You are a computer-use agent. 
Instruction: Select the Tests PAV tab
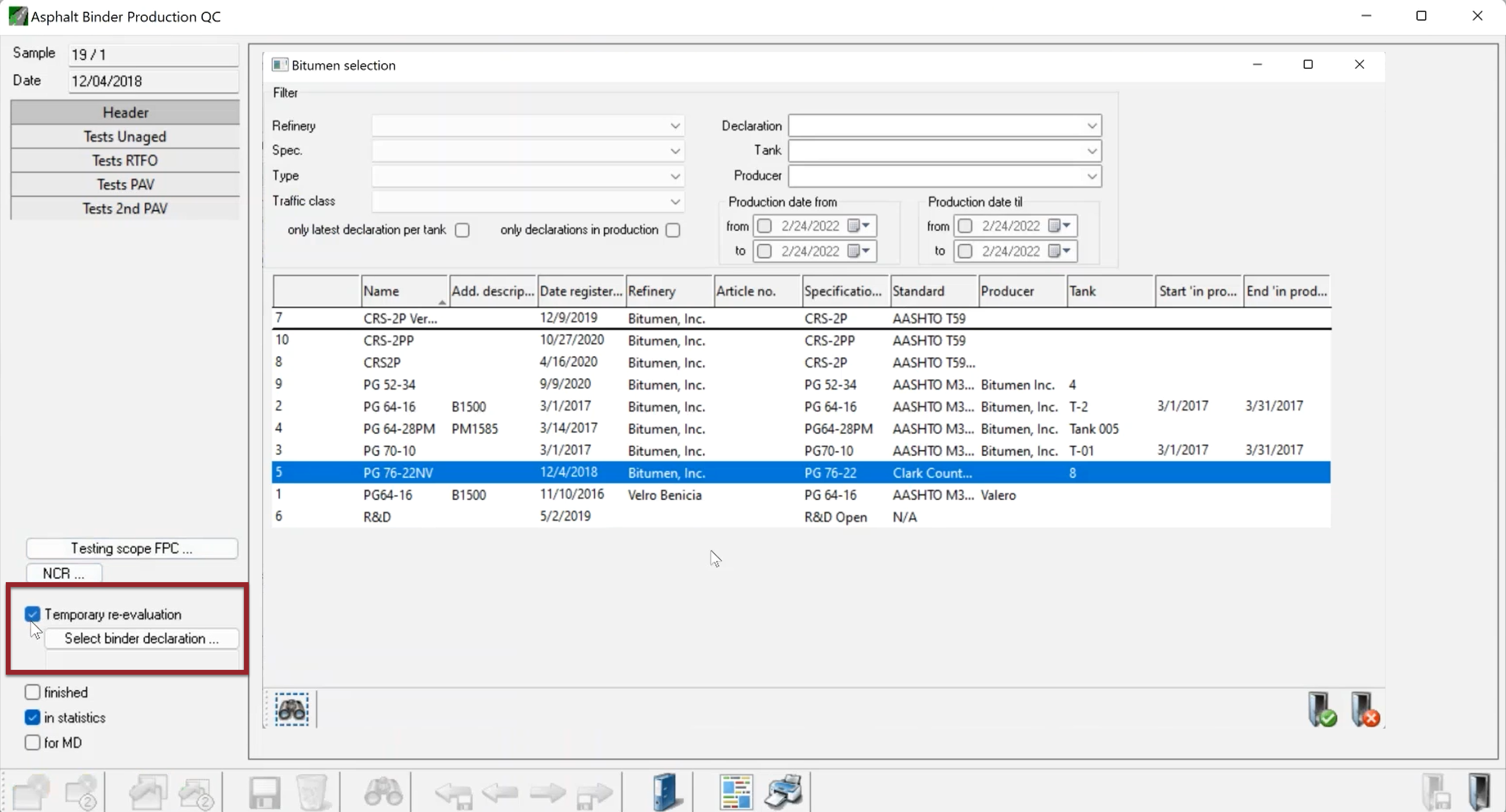125,184
